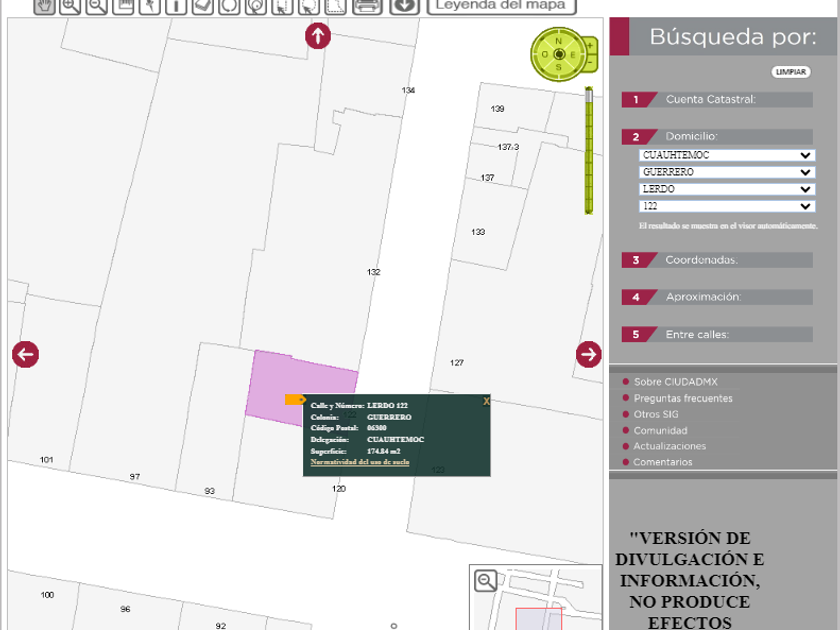This screenshot has width=840, height=630.
Task: Select the zoom in magnifier tool
Action: (x=70, y=6)
